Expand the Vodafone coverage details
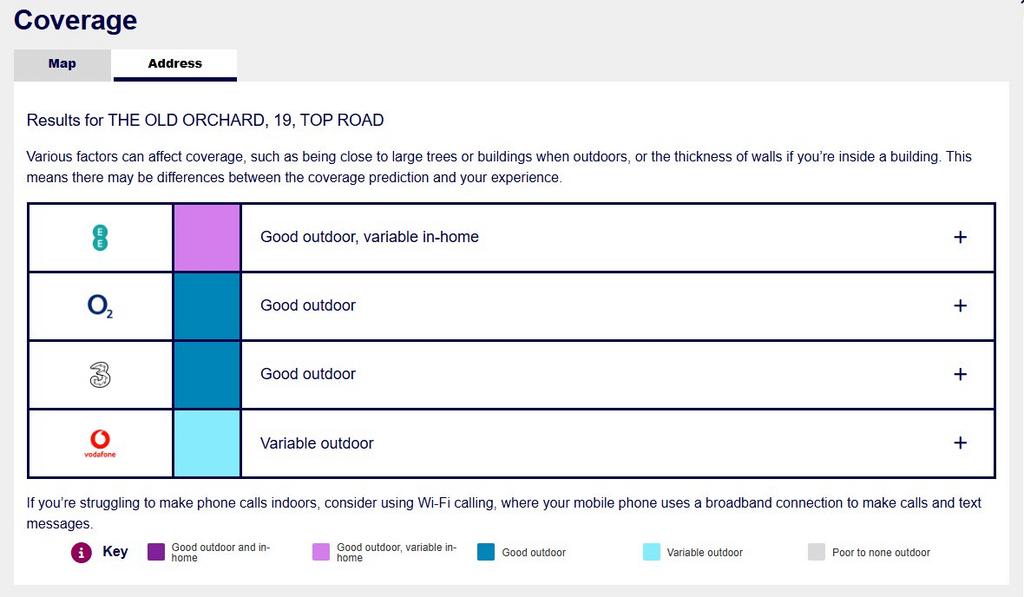This screenshot has width=1024, height=597. pos(960,443)
